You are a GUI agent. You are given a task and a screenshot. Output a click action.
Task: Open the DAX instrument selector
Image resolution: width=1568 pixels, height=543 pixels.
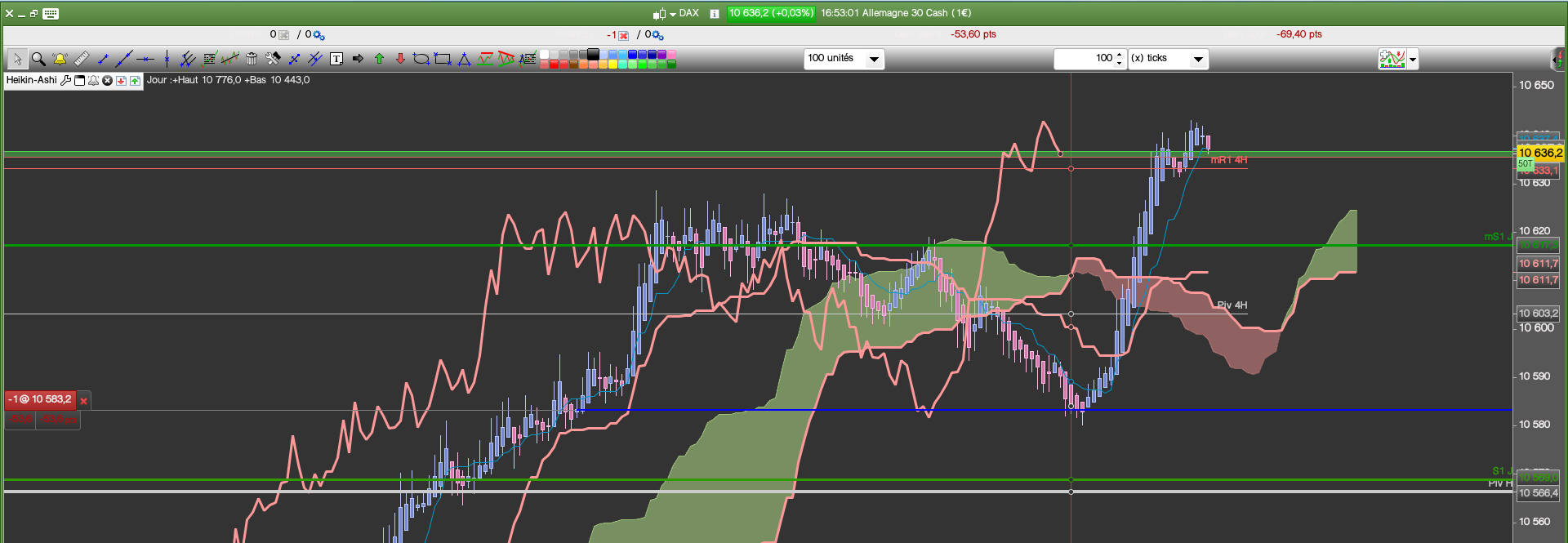676,13
